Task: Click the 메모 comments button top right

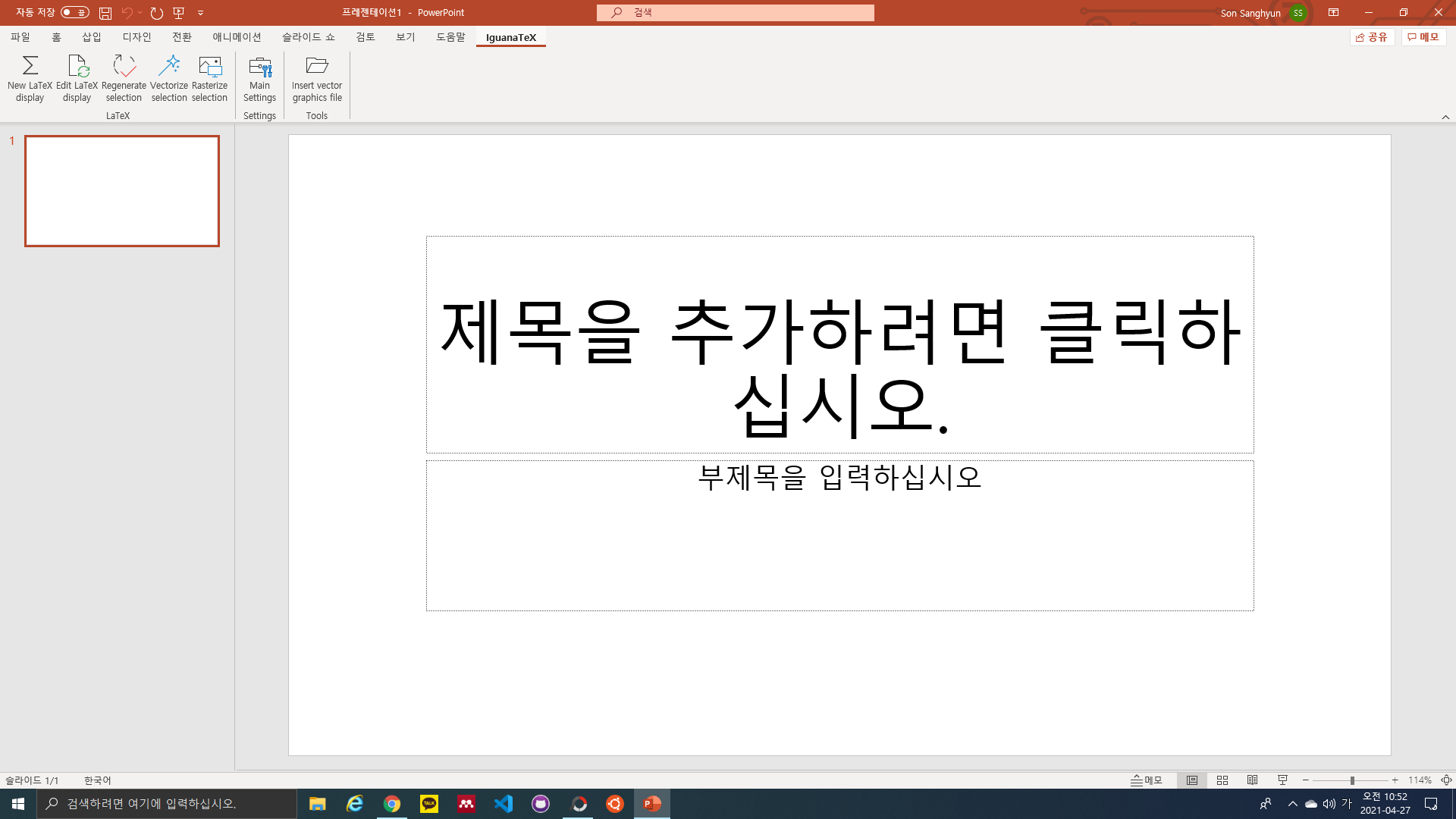Action: coord(1423,37)
